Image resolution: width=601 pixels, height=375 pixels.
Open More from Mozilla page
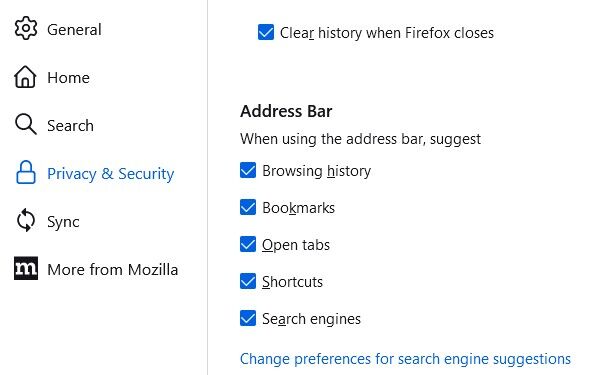point(113,269)
